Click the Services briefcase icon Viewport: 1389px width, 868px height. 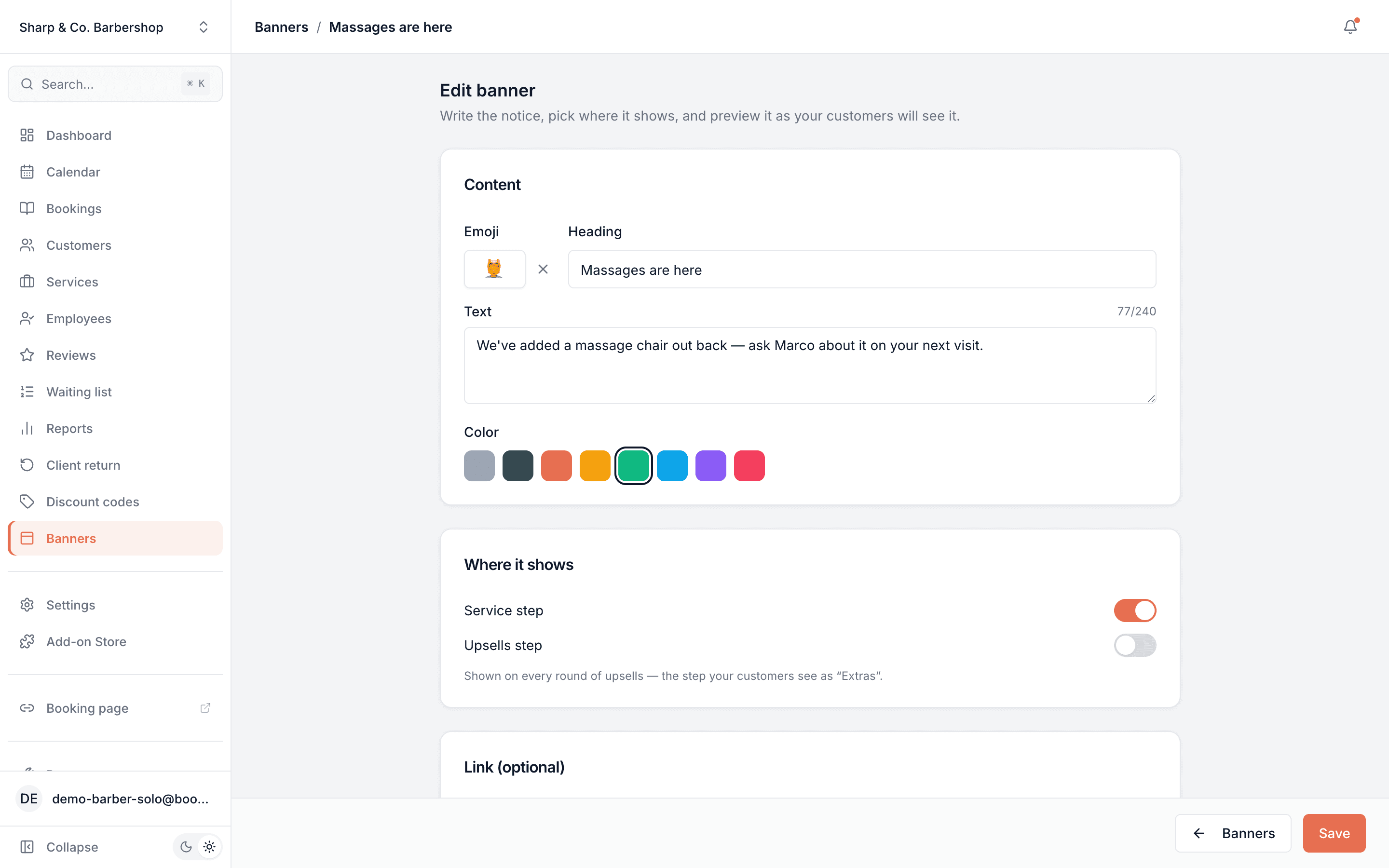click(x=27, y=282)
